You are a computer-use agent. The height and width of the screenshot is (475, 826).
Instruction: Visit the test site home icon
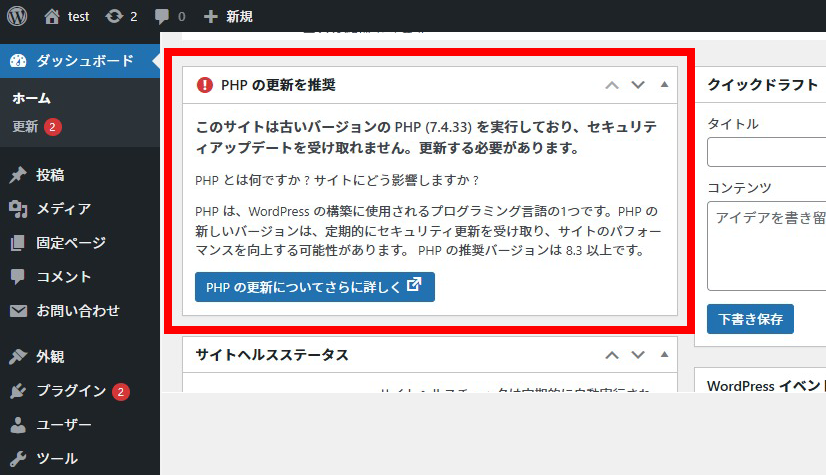(x=52, y=17)
